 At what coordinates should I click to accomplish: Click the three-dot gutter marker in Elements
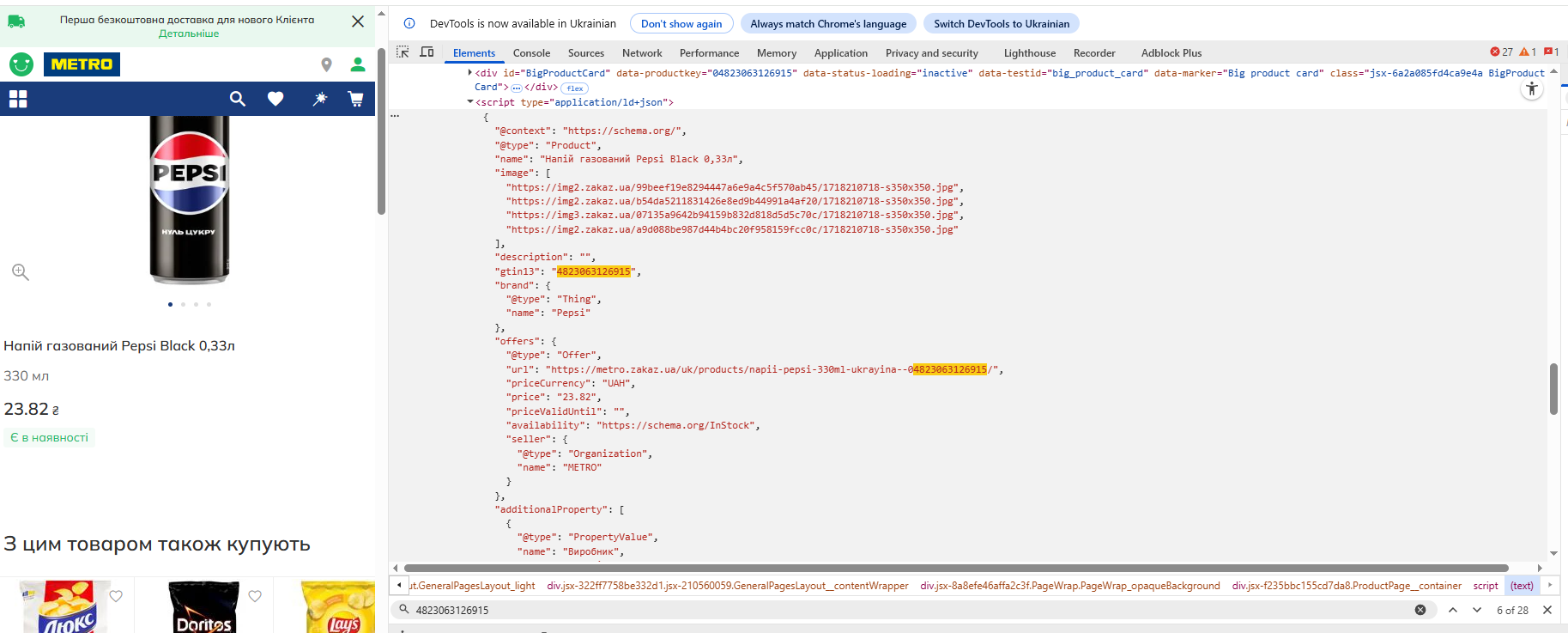(395, 115)
